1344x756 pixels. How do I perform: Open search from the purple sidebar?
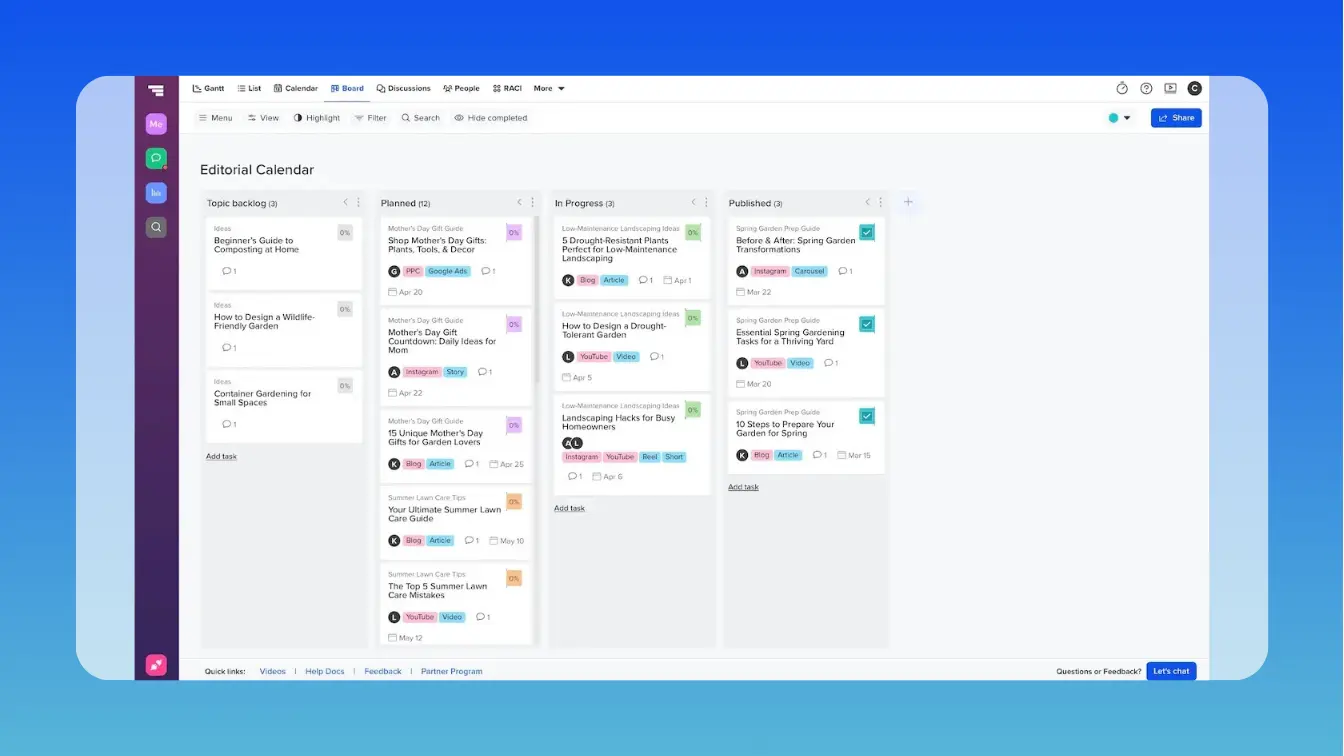(x=156, y=227)
